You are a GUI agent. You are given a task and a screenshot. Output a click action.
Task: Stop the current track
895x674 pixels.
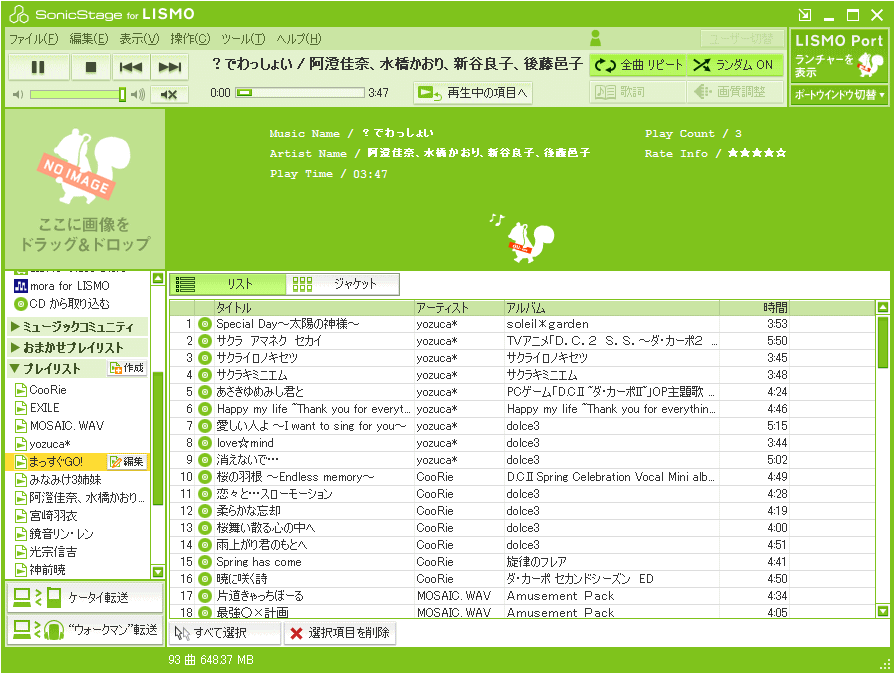(91, 67)
